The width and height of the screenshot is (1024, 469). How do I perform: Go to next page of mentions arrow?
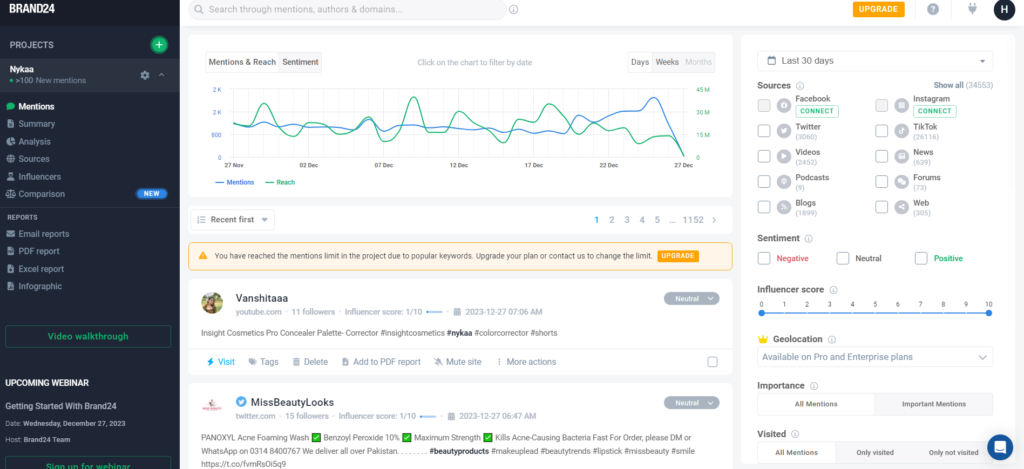[x=714, y=220]
